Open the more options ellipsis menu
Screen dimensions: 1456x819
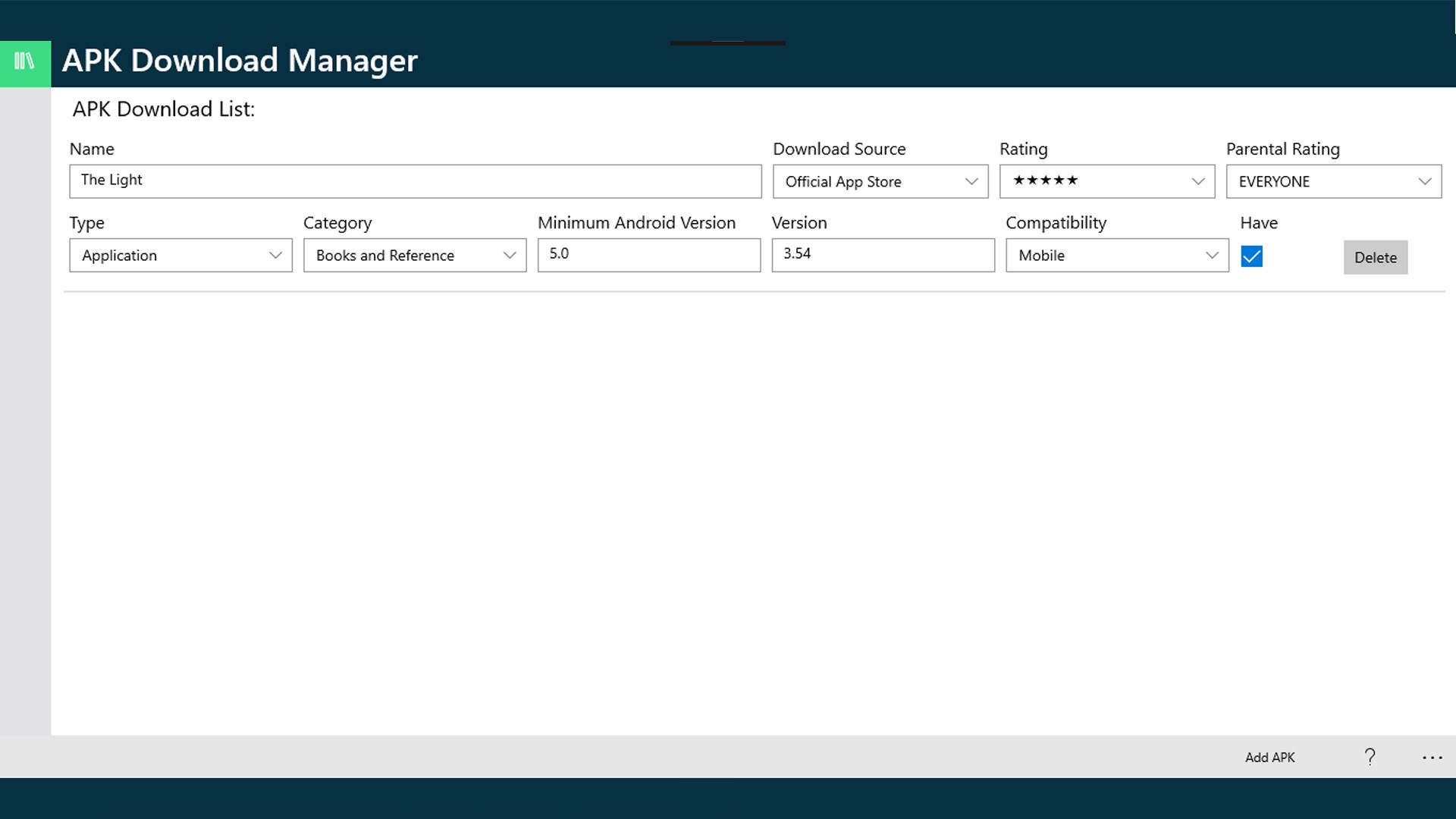[x=1432, y=757]
